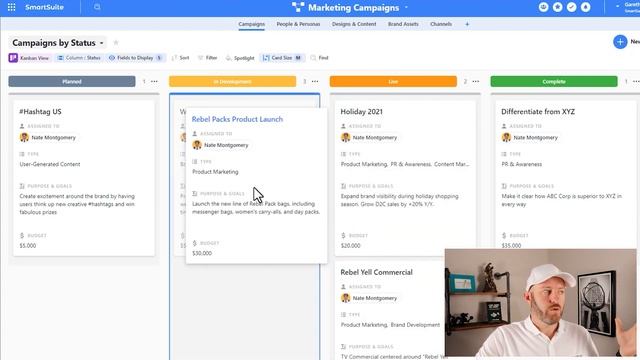The height and width of the screenshot is (360, 640).
Task: Change the Card Size setting
Action: (x=282, y=58)
